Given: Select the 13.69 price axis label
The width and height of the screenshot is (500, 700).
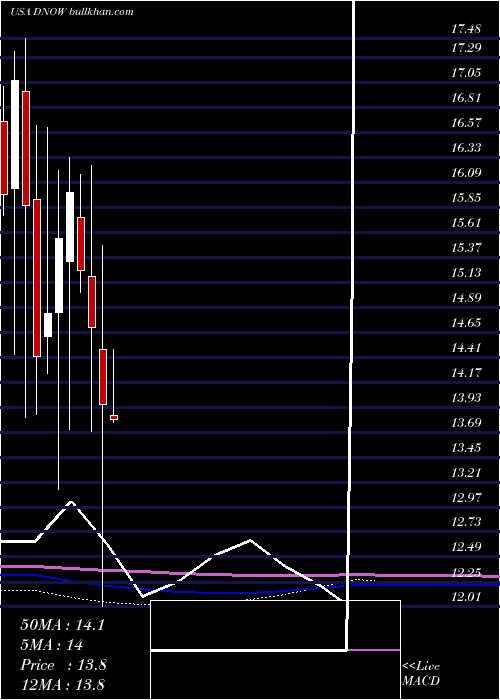Looking at the screenshot, I should 466,422.
